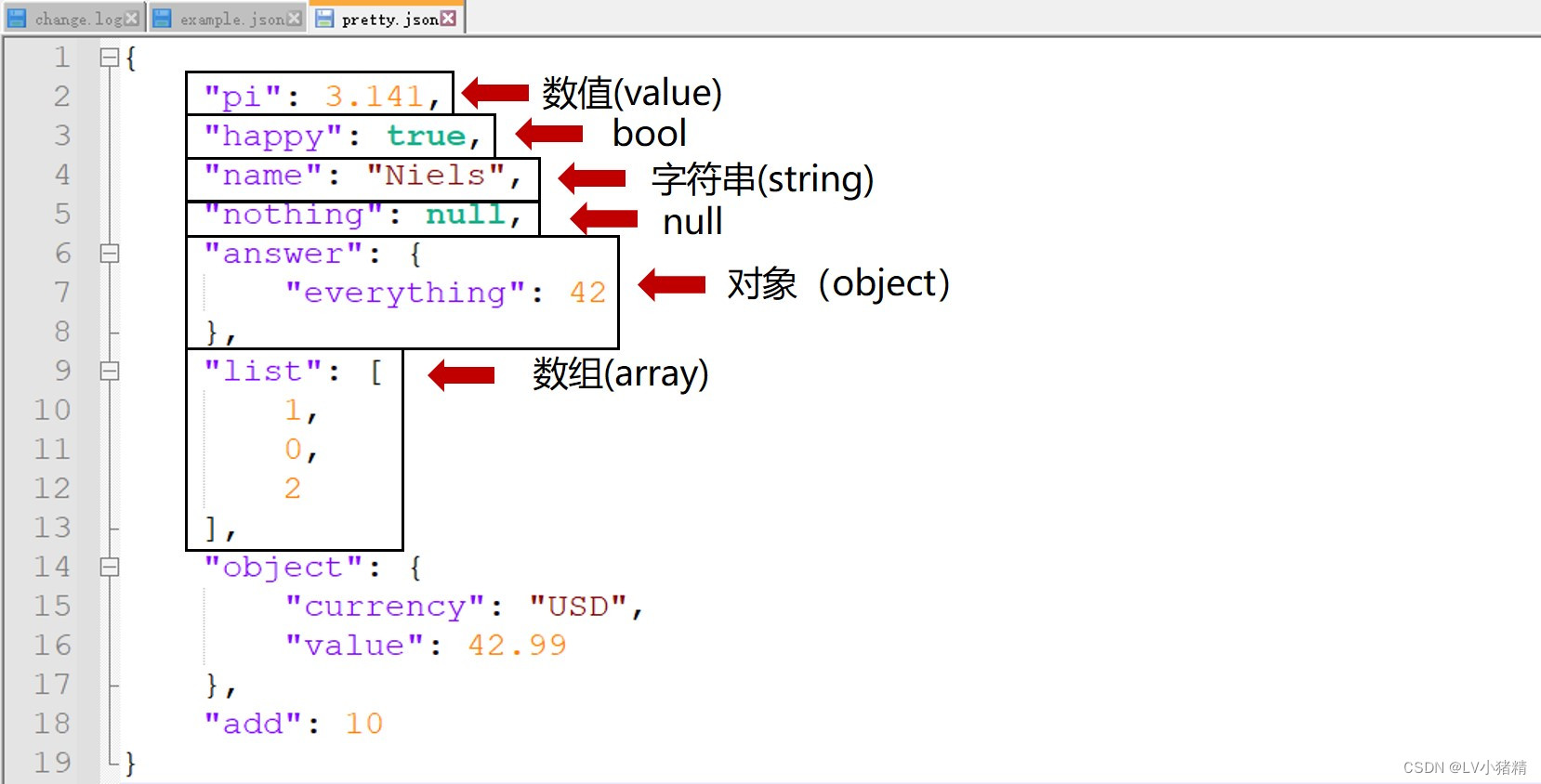The width and height of the screenshot is (1541, 784).
Task: Click the array element 0 on line 11
Action: [x=294, y=450]
